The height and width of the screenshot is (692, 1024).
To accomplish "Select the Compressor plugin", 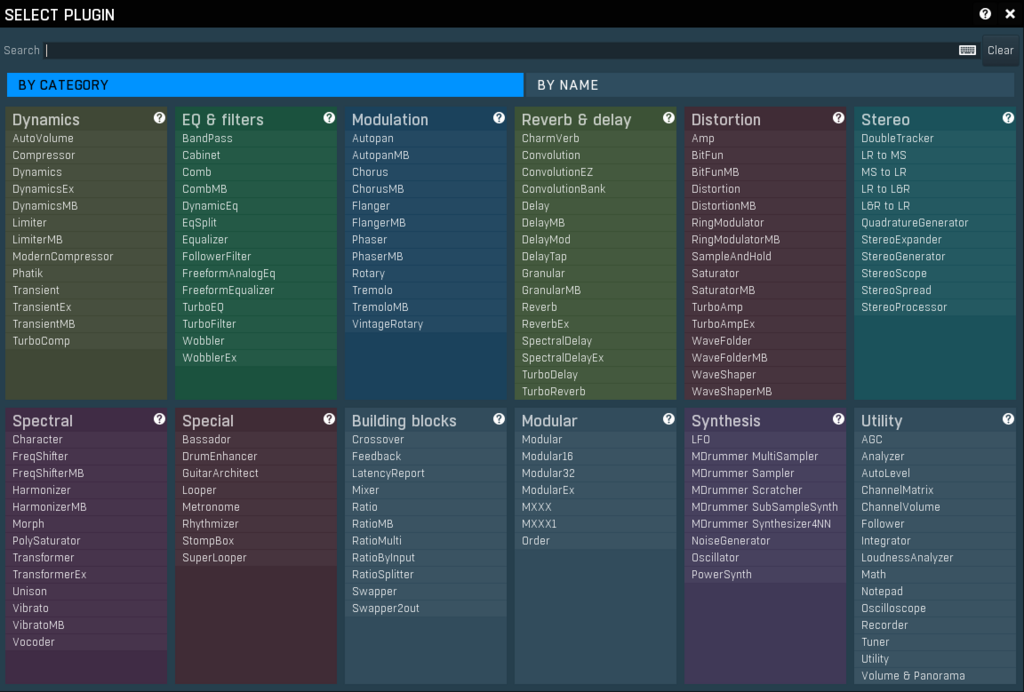I will pos(86,155).
